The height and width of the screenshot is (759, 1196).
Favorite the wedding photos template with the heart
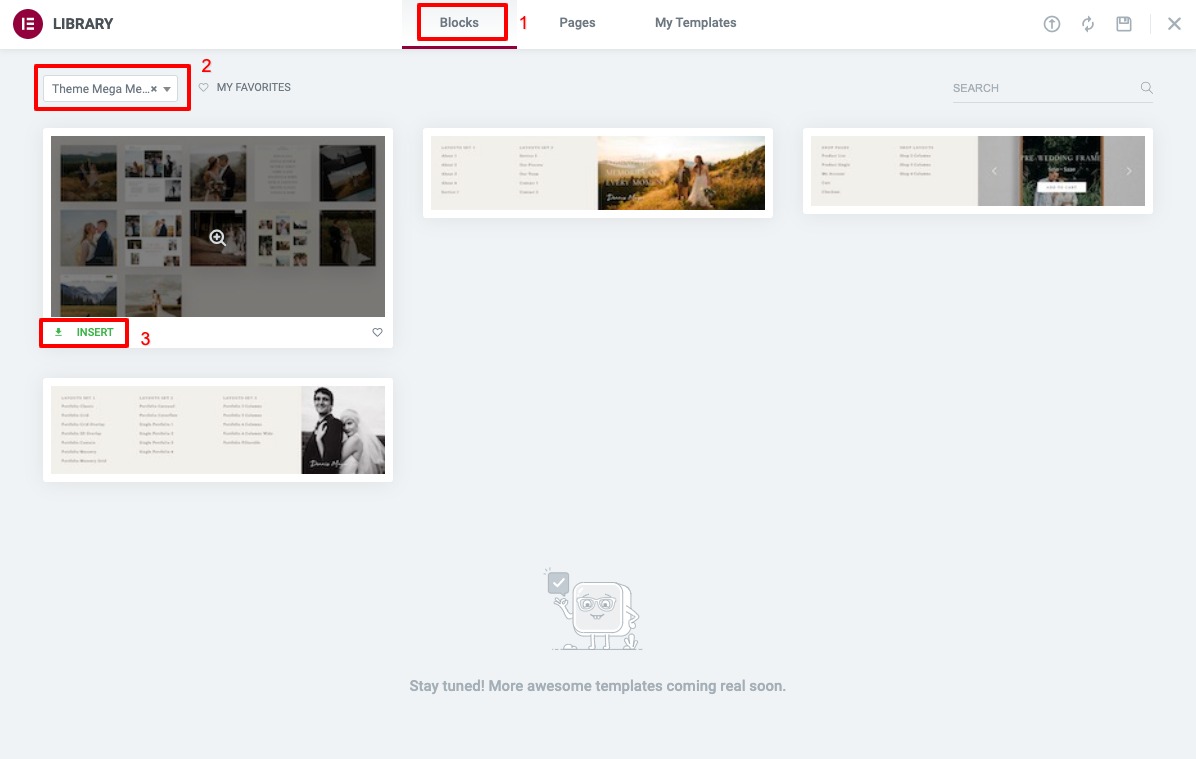point(377,332)
